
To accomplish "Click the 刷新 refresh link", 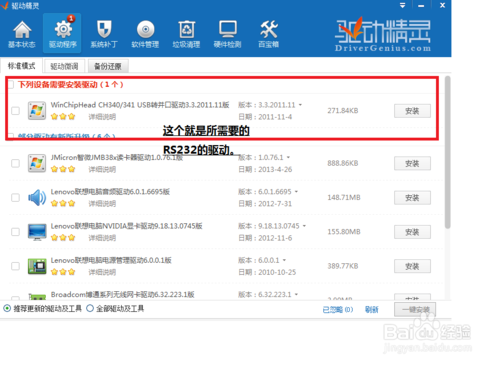I will click(372, 310).
